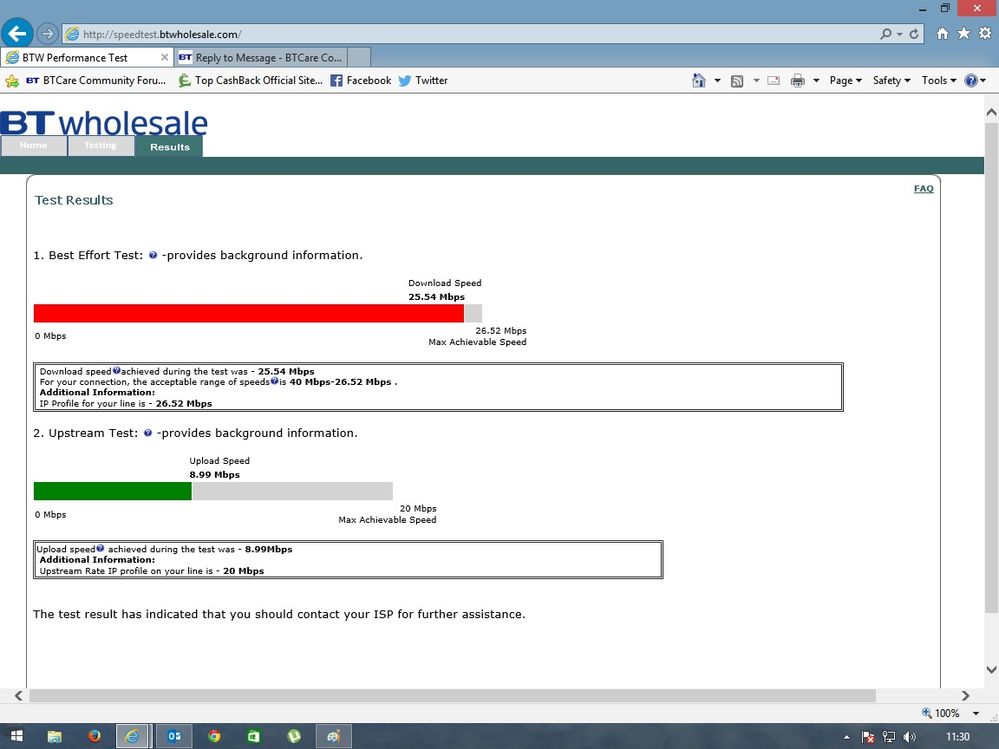Click the horizontal scrollbar left arrow

click(18, 696)
